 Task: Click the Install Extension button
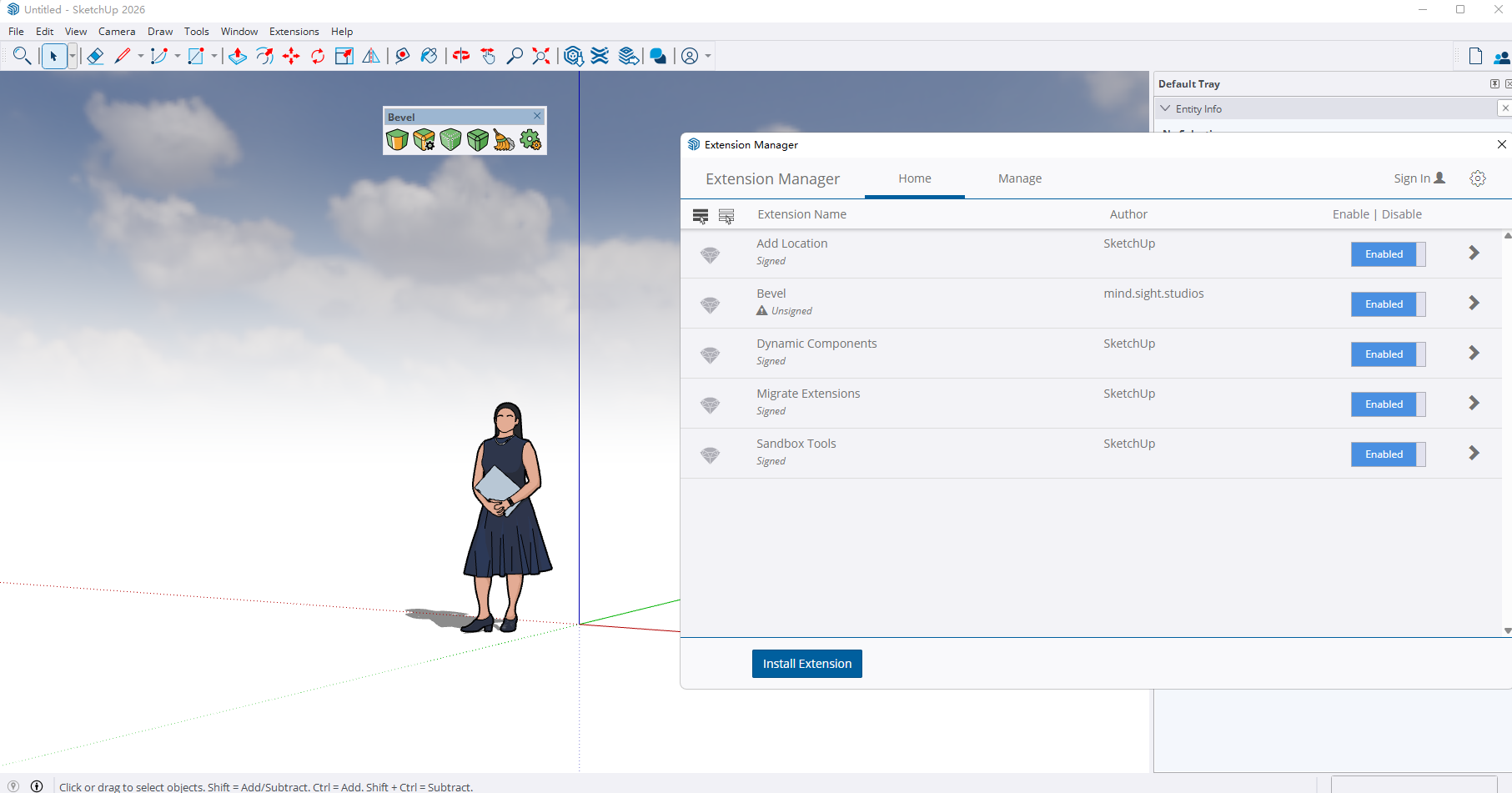click(x=806, y=664)
